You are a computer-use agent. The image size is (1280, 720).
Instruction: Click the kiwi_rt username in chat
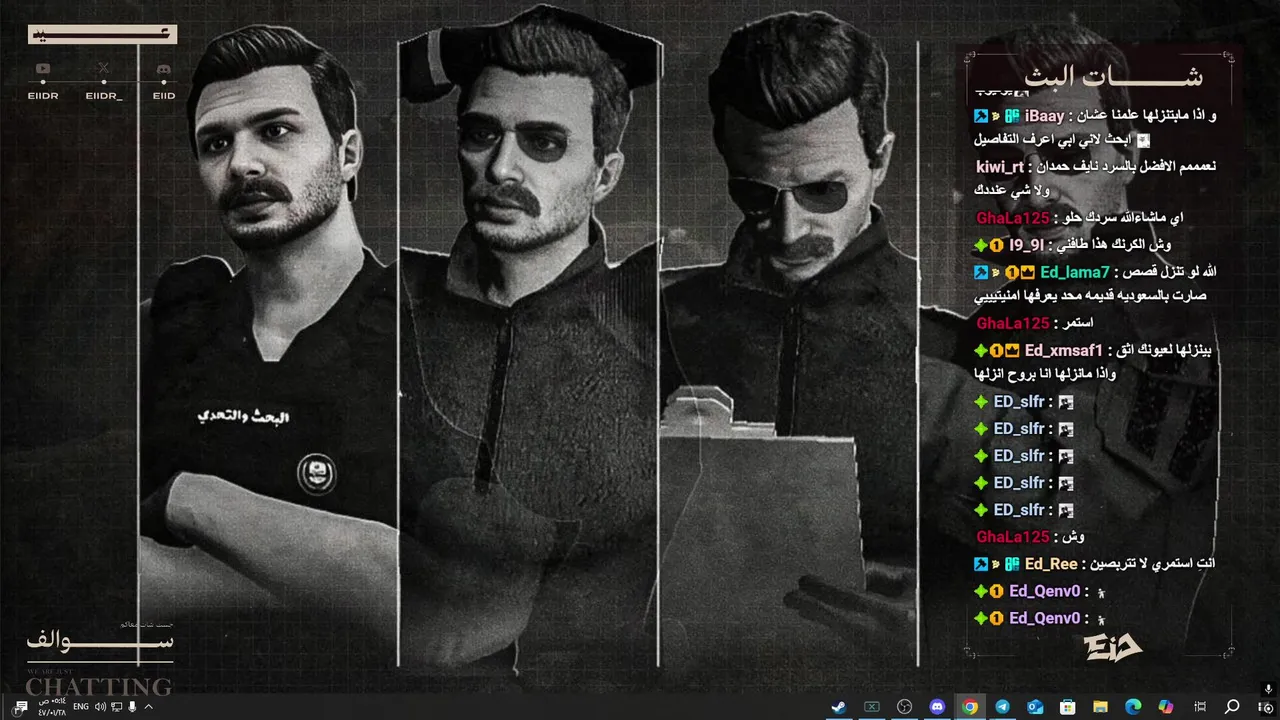pyautogui.click(x=1000, y=167)
